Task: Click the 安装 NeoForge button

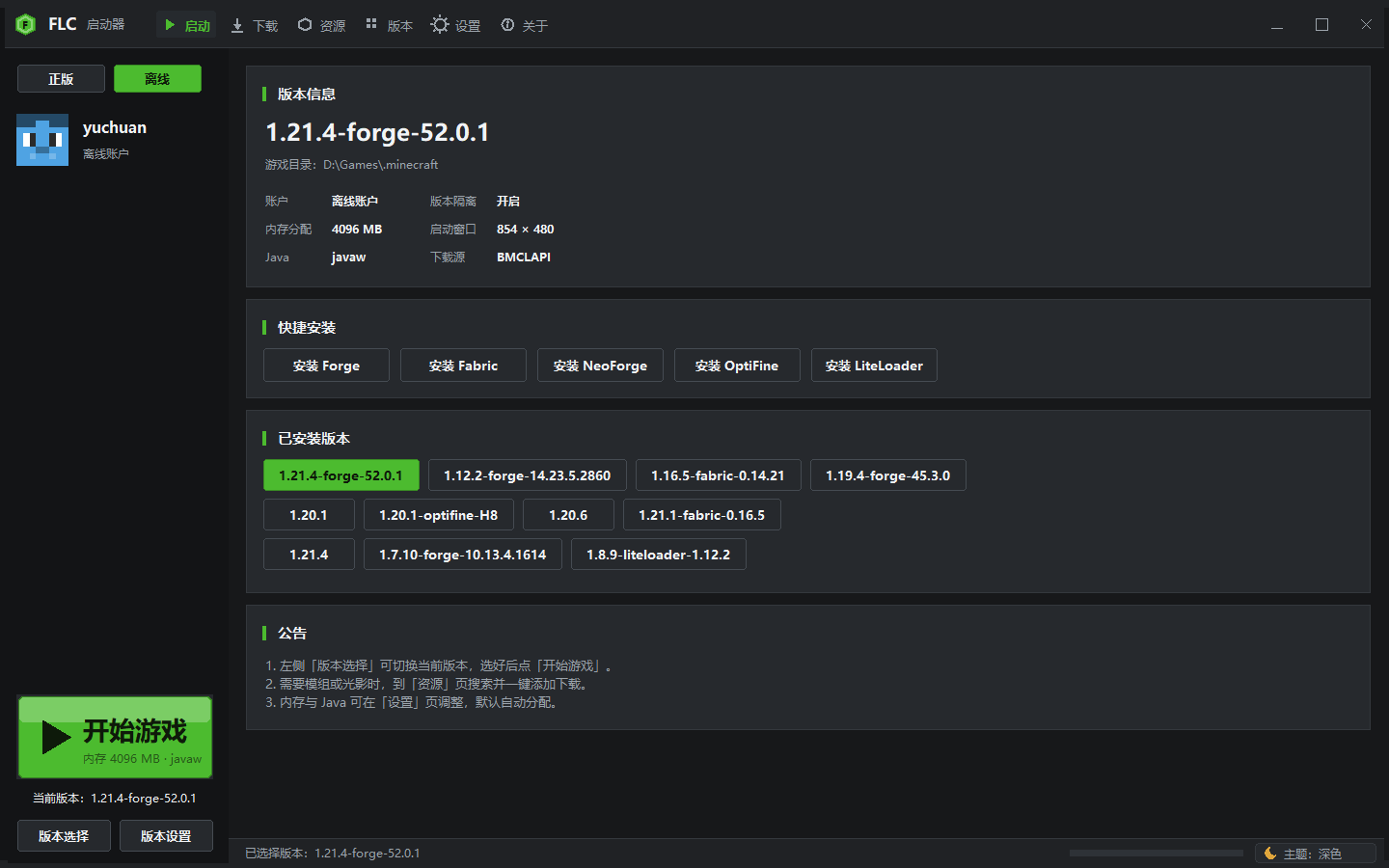Action: point(600,366)
